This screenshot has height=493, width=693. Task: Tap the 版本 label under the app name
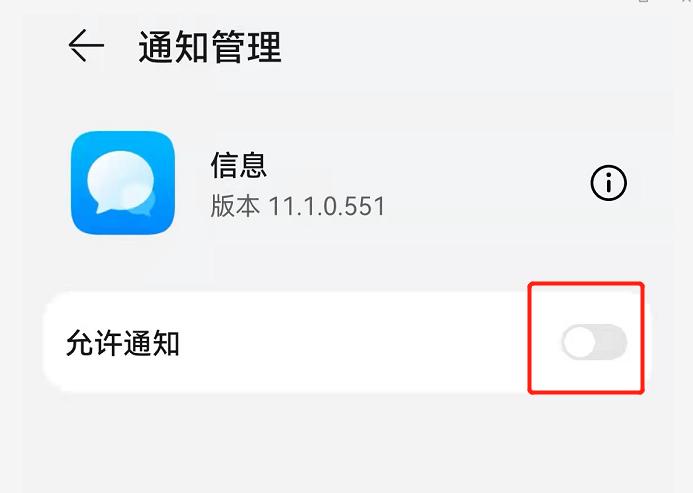click(235, 206)
